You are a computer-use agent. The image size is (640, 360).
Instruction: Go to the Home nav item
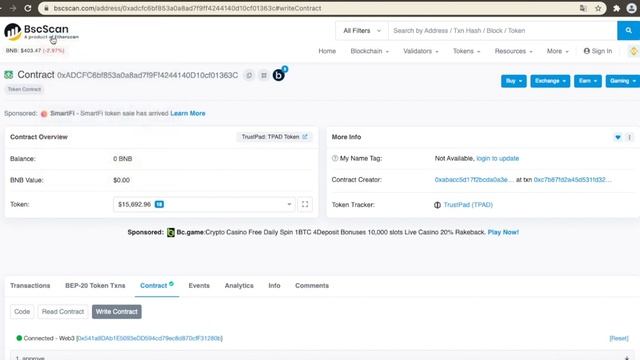(x=327, y=51)
